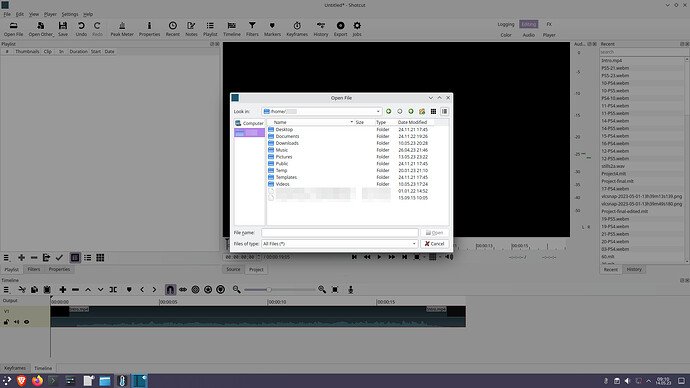Image resolution: width=690 pixels, height=388 pixels.
Task: Create new folder in Open File dialog
Action: tap(422, 111)
